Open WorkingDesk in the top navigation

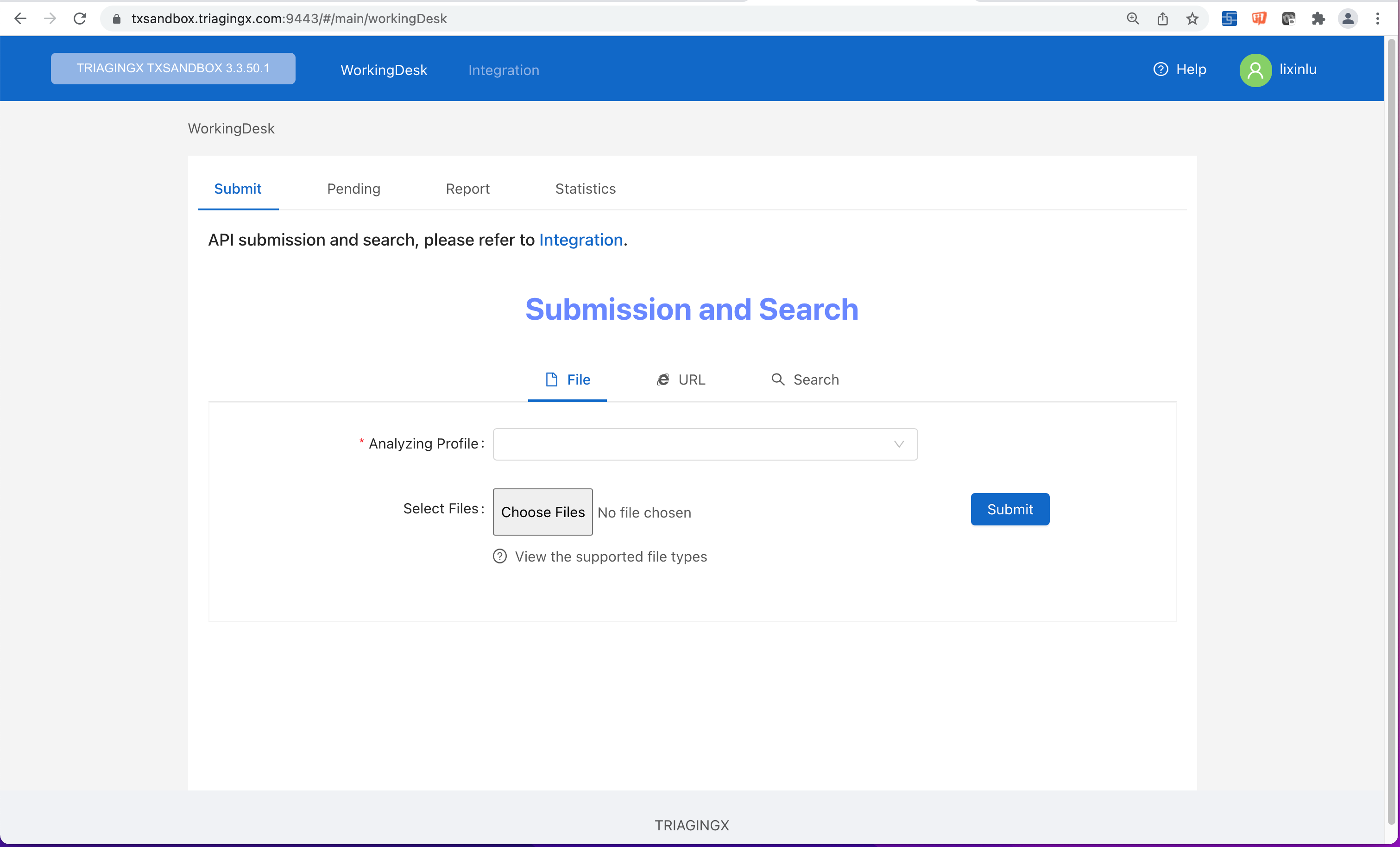[384, 70]
